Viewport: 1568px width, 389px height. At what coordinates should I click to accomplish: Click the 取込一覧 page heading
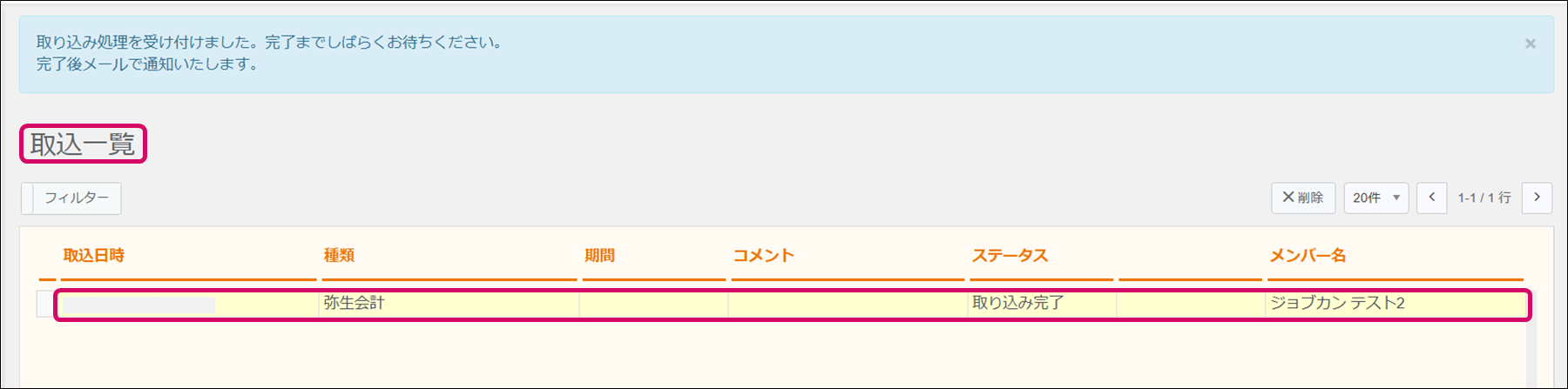pos(83,144)
